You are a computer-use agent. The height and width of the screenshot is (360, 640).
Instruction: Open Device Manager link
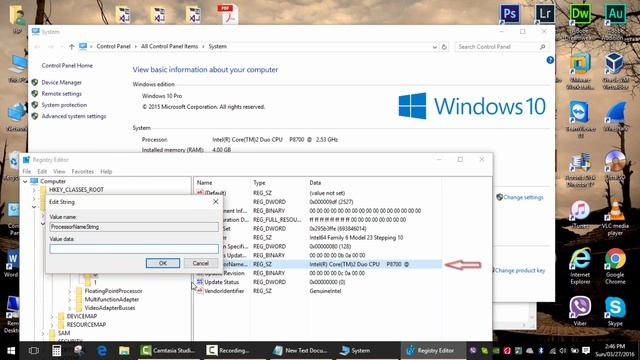[x=62, y=82]
